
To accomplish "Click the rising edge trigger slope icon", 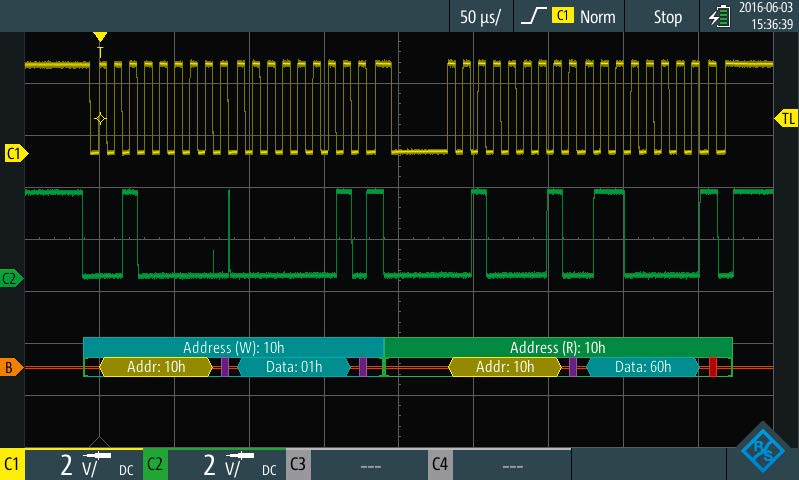I will (x=534, y=17).
